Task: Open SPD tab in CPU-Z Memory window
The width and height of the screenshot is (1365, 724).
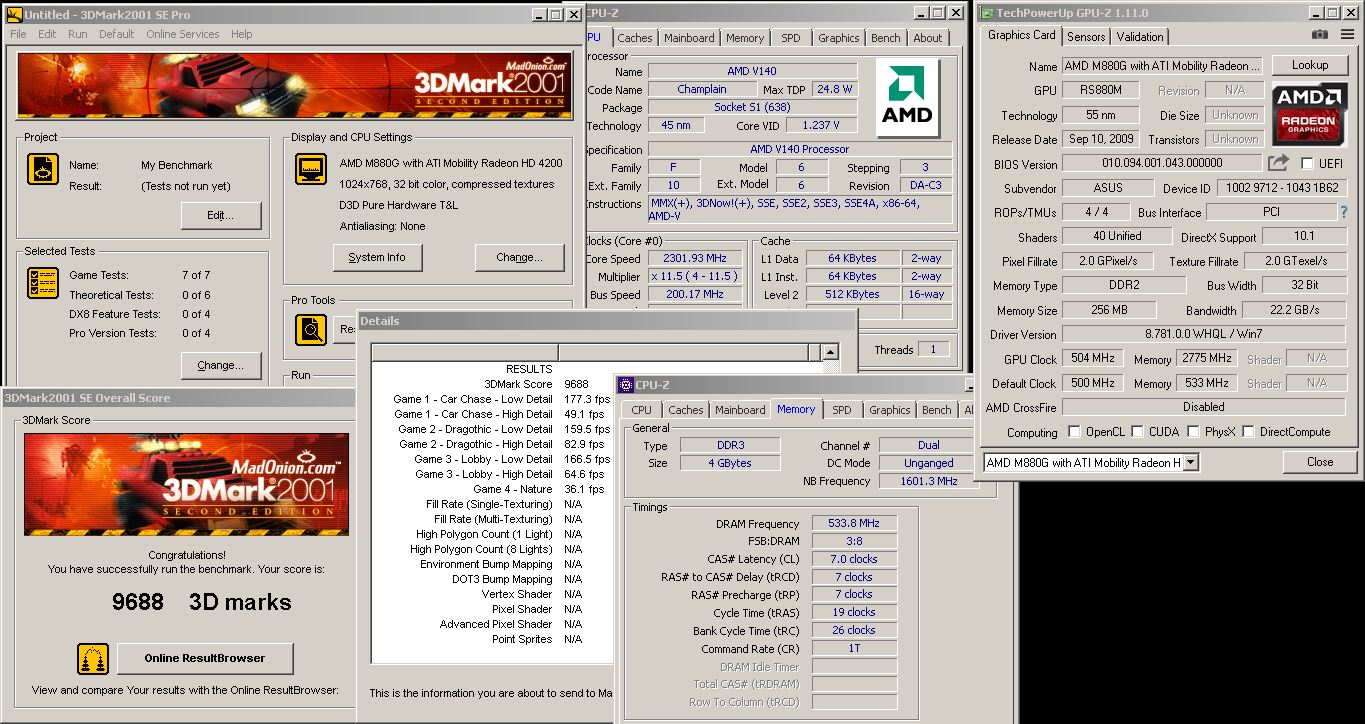Action: (842, 410)
